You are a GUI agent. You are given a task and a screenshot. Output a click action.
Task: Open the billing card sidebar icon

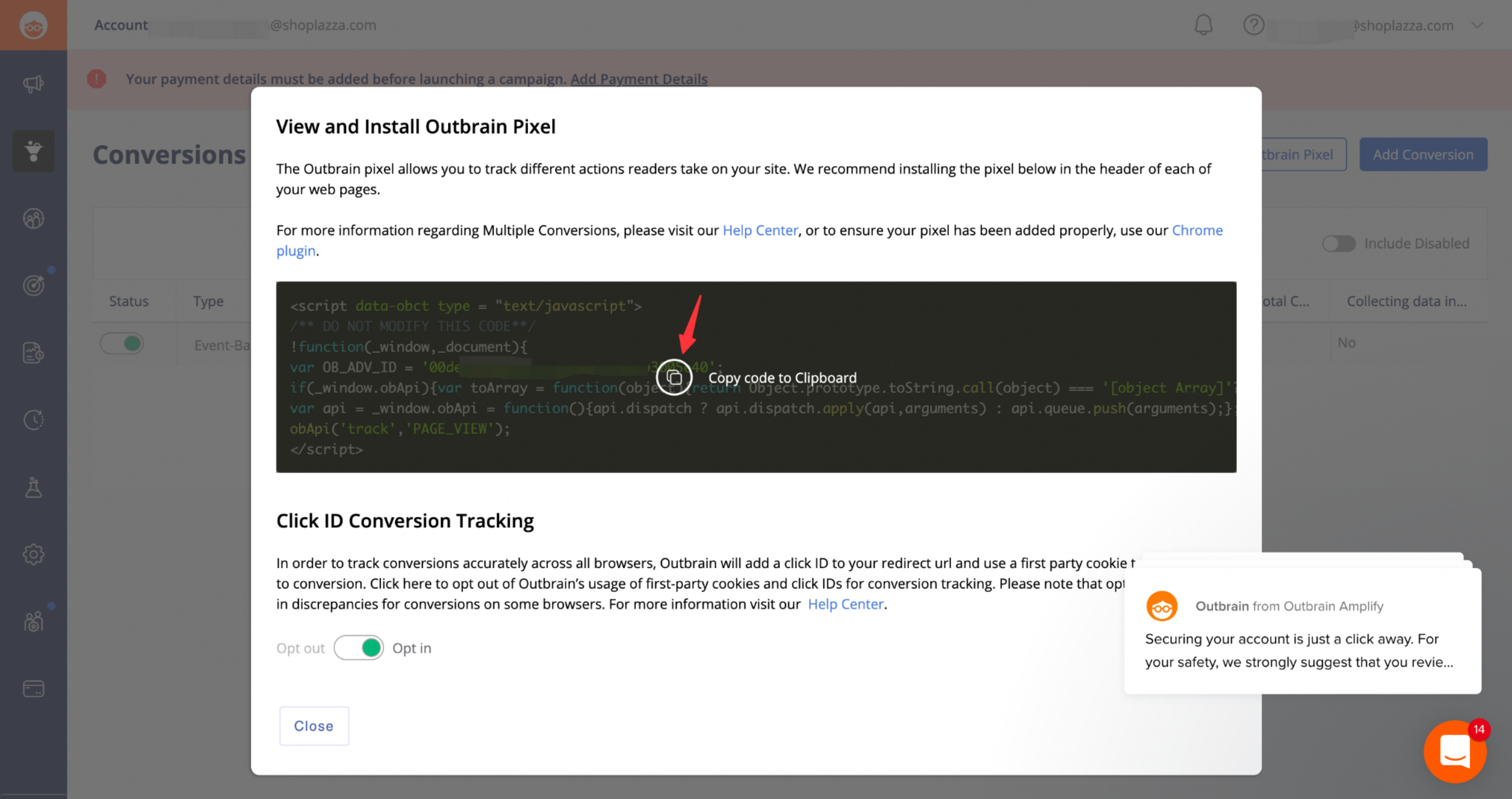coord(33,689)
